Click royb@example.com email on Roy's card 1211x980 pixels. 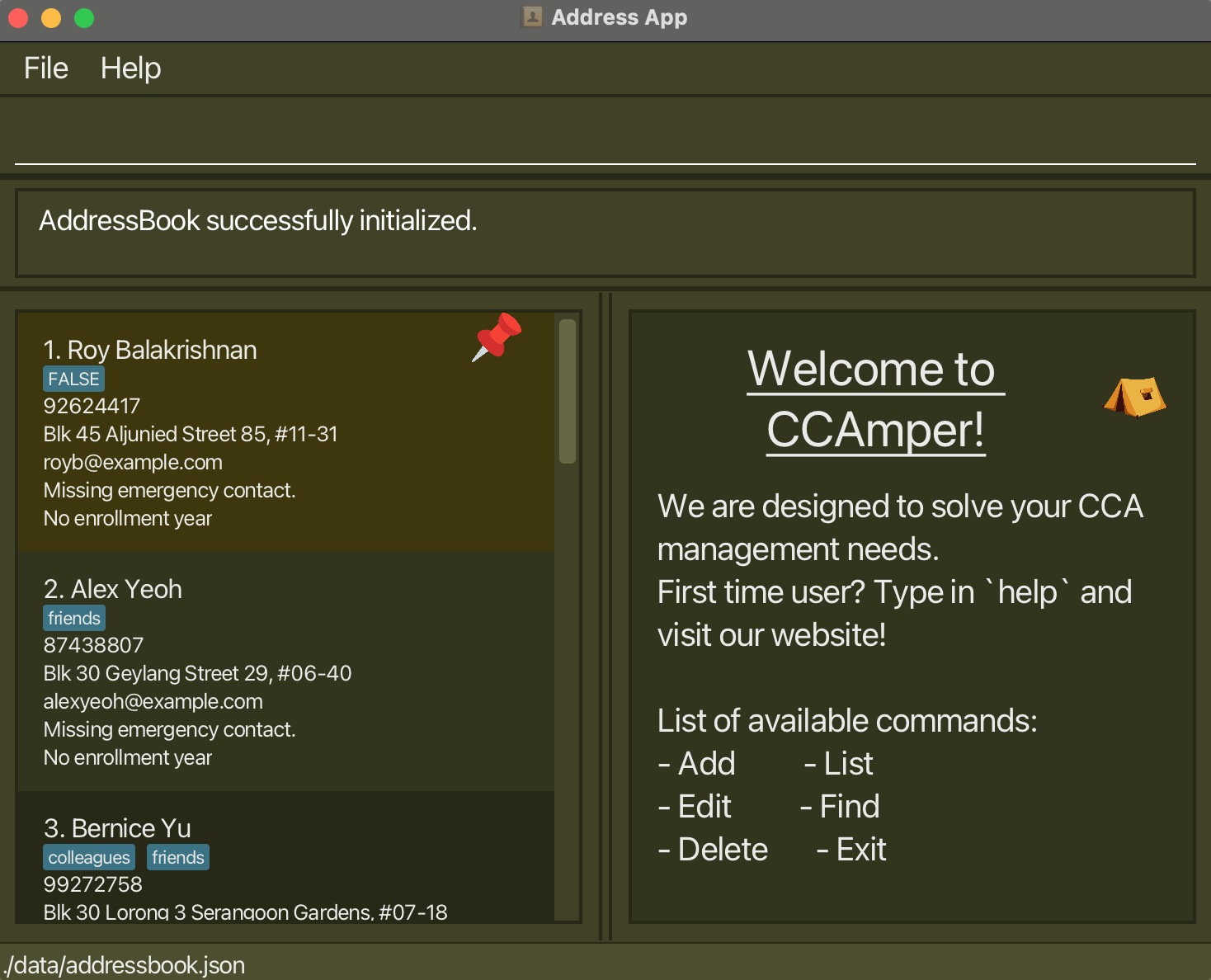[133, 463]
